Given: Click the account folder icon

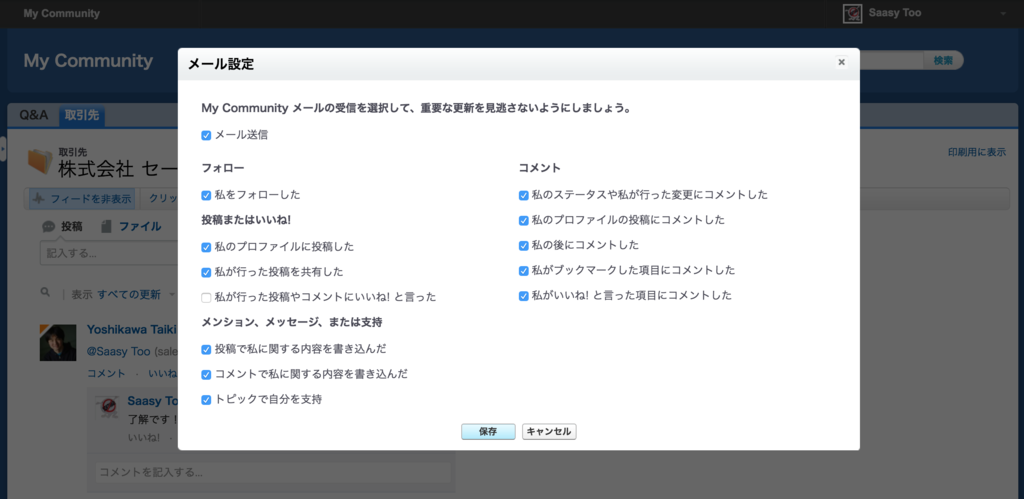Looking at the screenshot, I should tap(40, 162).
